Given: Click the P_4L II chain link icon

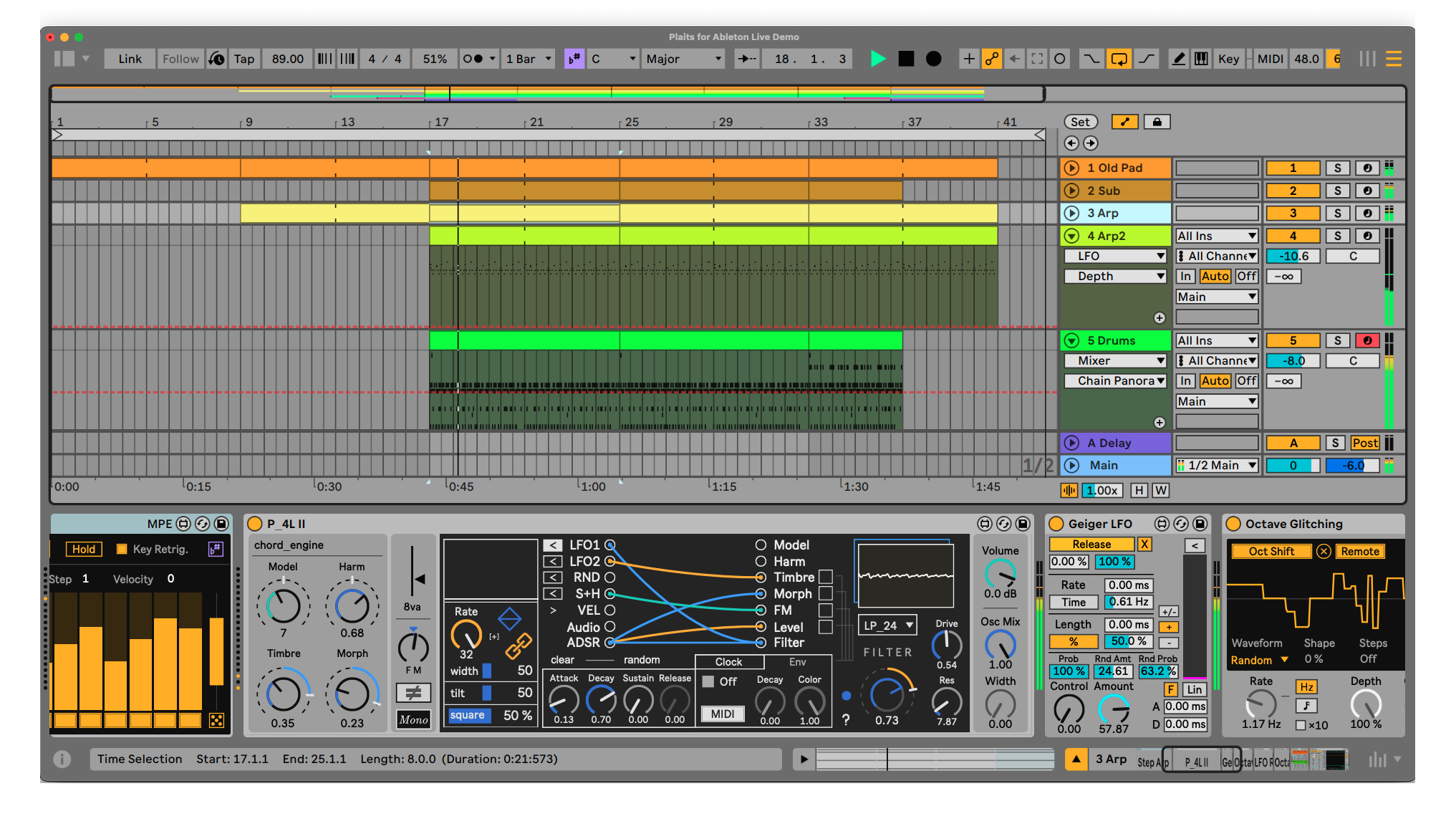Looking at the screenshot, I should click(x=519, y=645).
